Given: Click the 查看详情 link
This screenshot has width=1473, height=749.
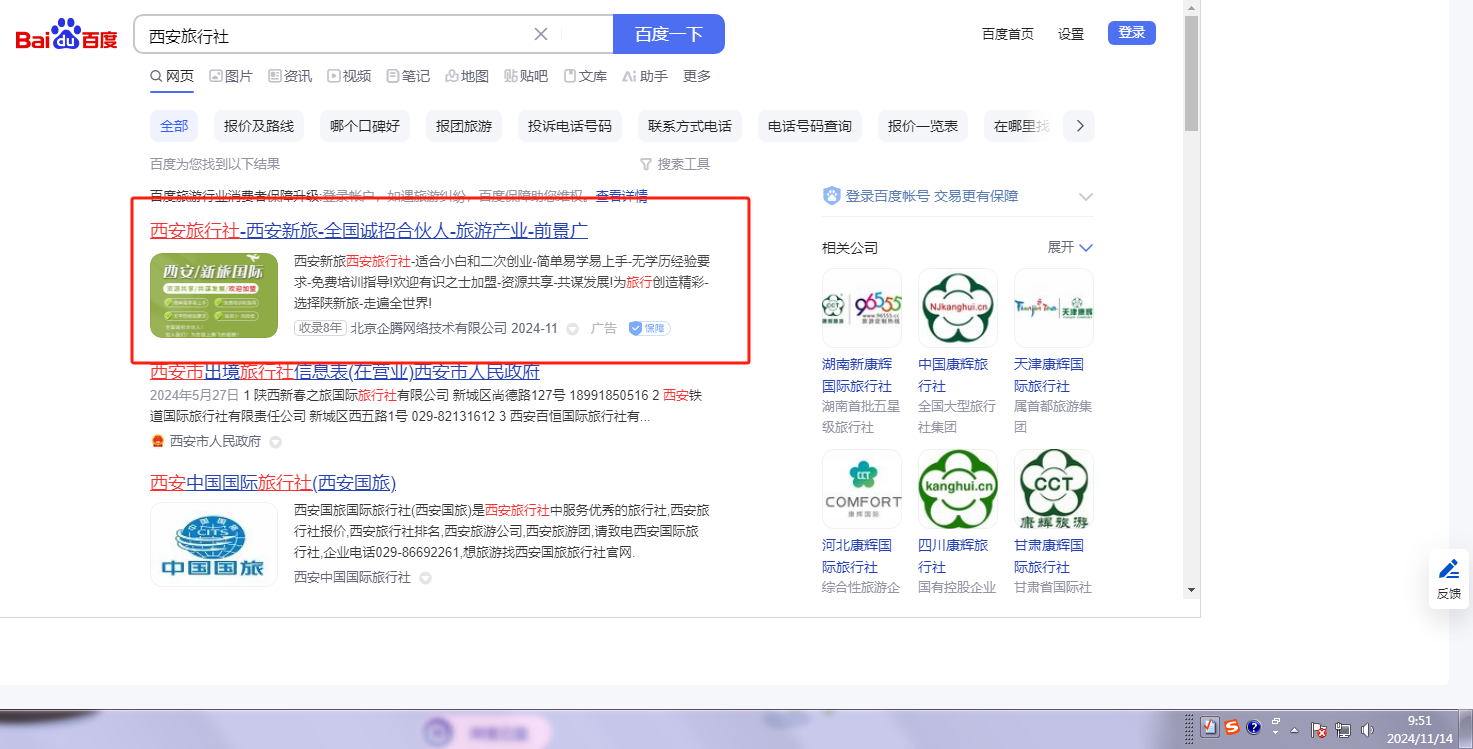Looking at the screenshot, I should 622,196.
